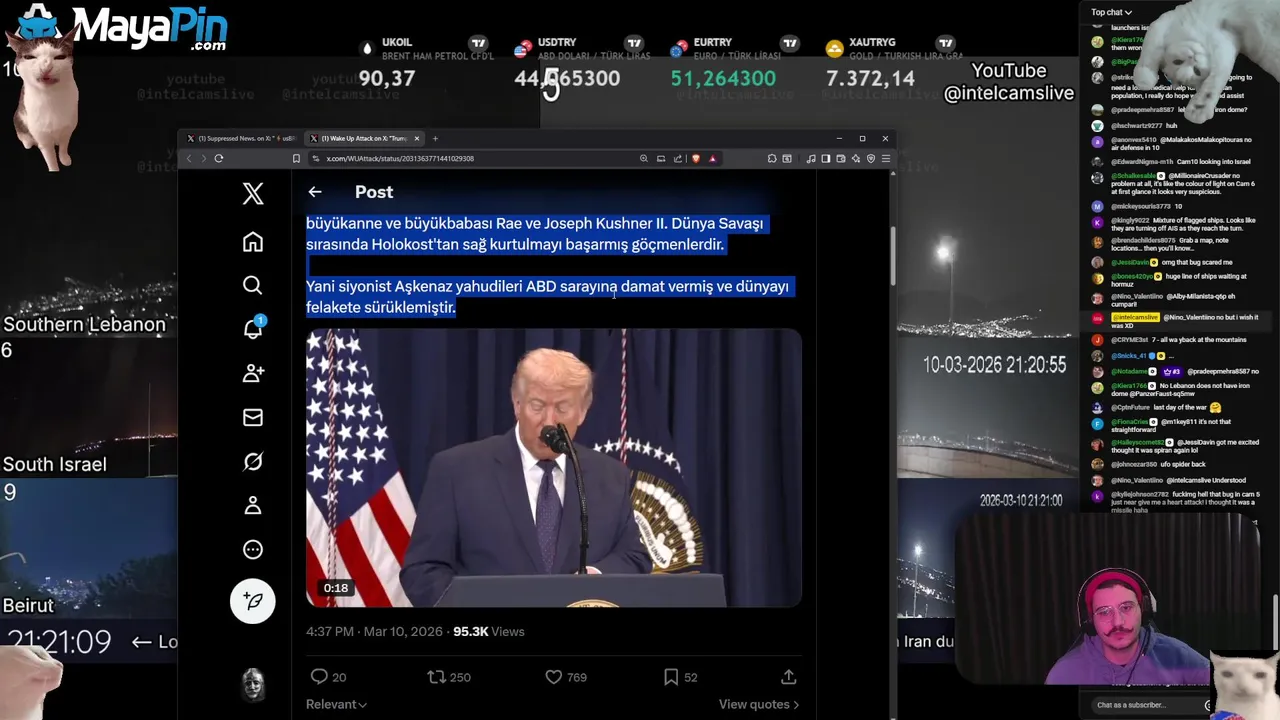Open the VPN shield toolbar icon

point(871,158)
